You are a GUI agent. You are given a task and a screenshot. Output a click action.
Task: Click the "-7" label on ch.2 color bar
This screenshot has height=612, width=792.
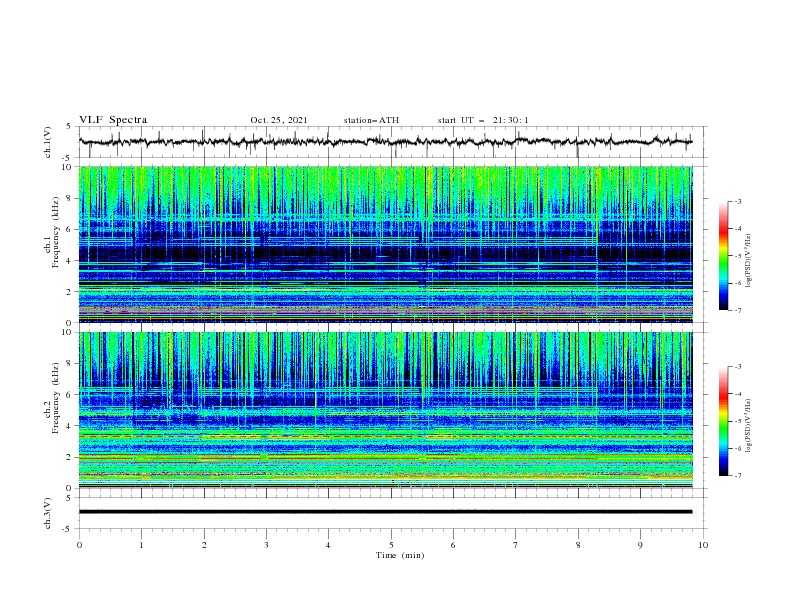click(738, 476)
